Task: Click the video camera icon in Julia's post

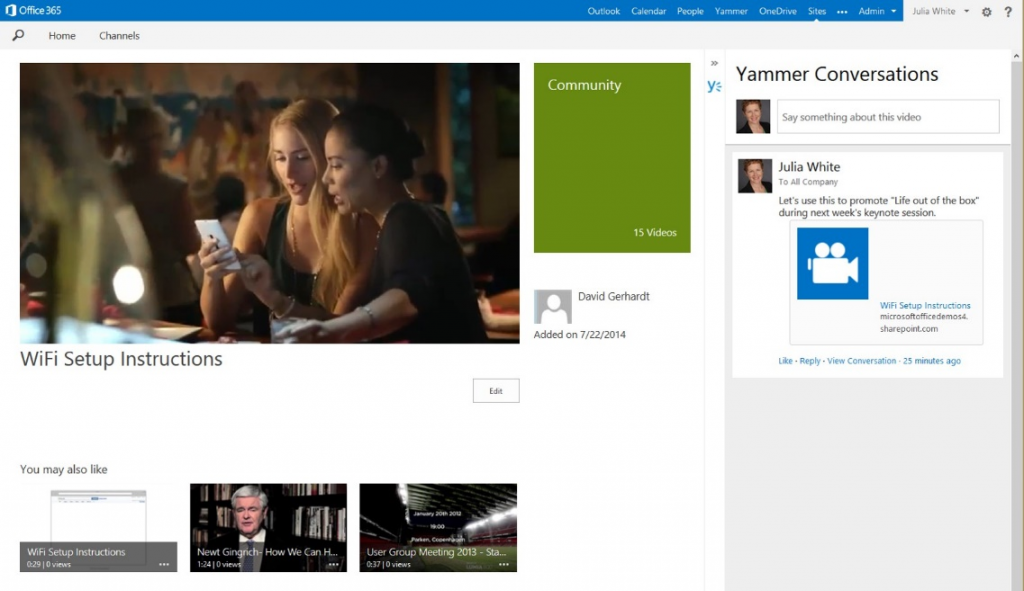Action: tap(832, 264)
